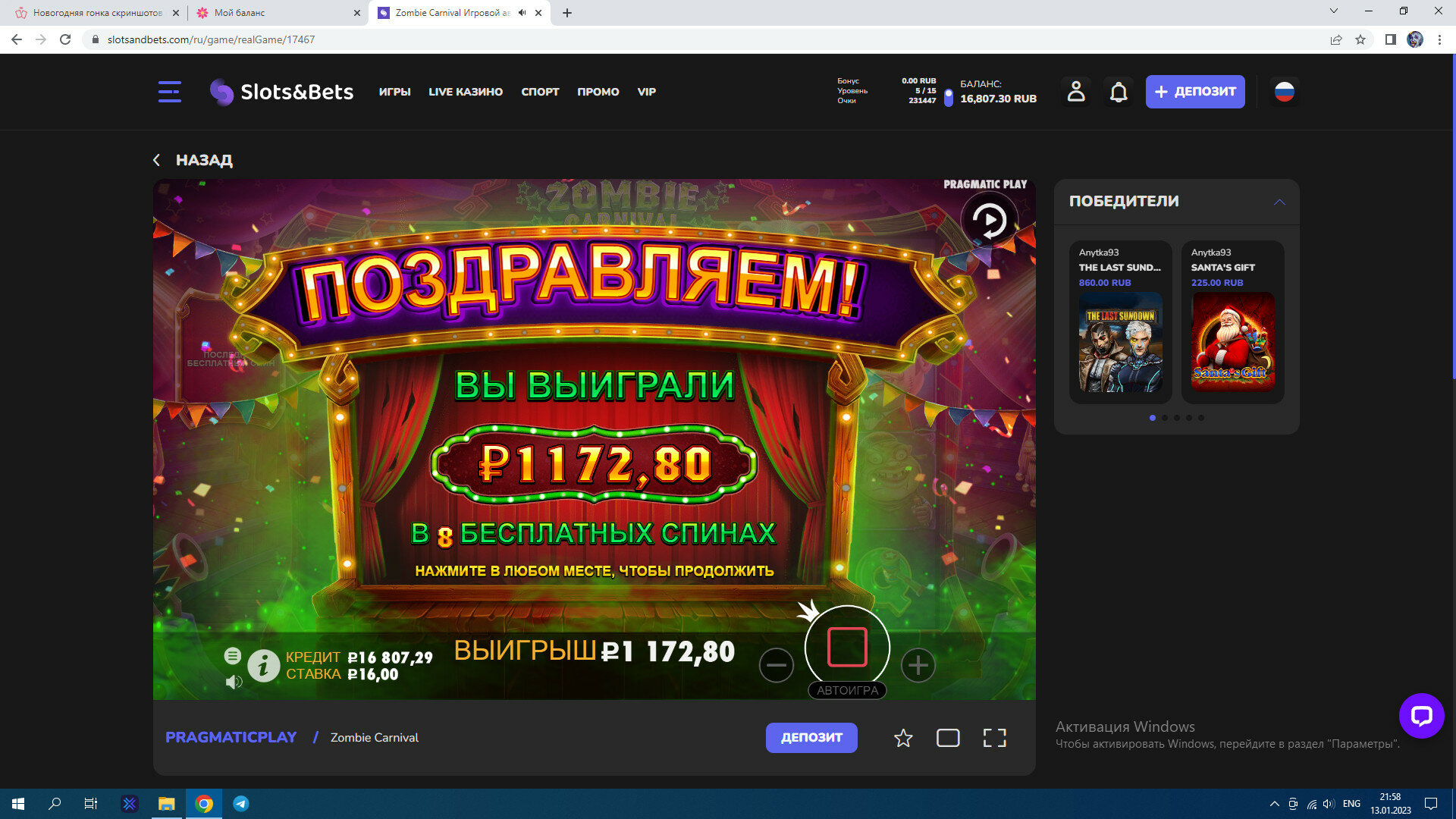Open the PragmaticPlay provider link
Viewport: 1456px width, 819px height.
(231, 737)
